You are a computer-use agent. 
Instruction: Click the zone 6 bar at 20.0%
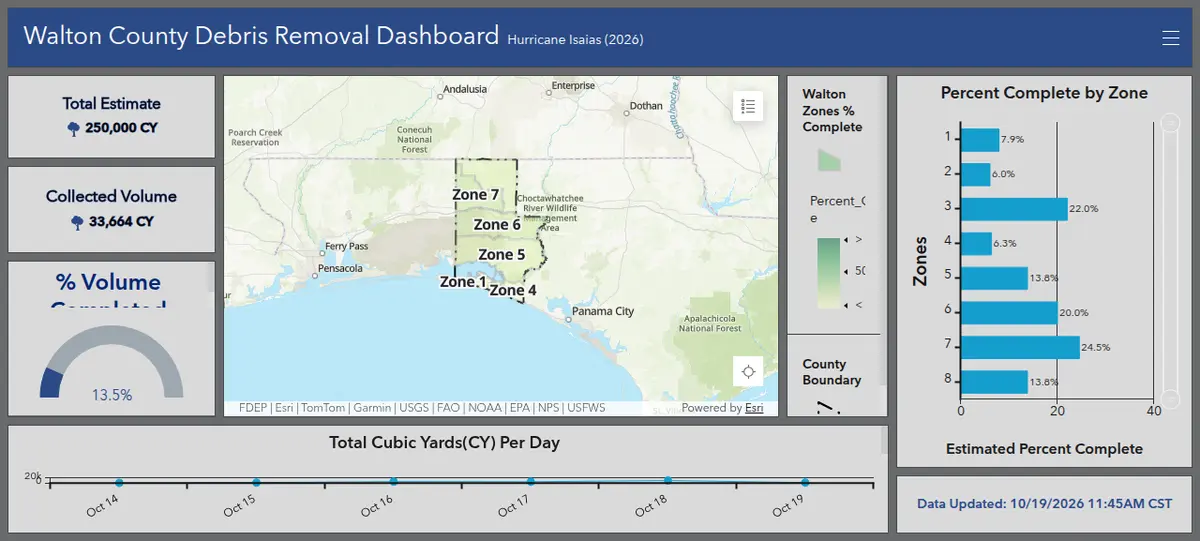1009,312
